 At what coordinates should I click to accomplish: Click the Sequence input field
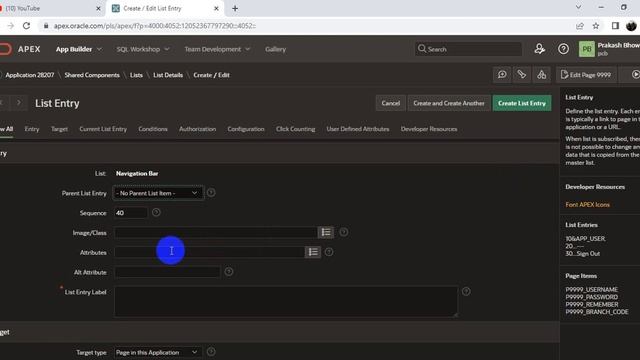tap(131, 213)
